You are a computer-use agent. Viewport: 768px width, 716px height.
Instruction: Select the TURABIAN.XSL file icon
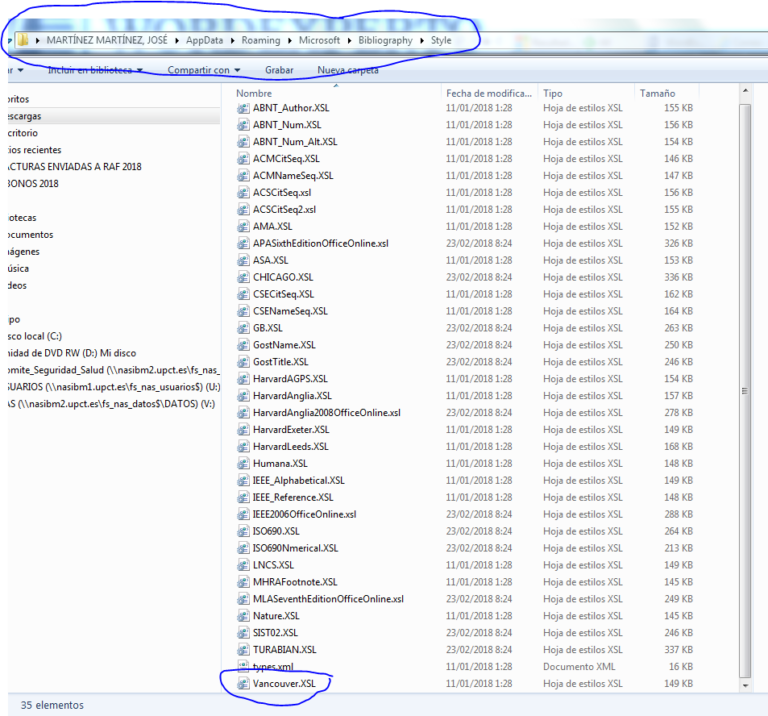click(243, 649)
